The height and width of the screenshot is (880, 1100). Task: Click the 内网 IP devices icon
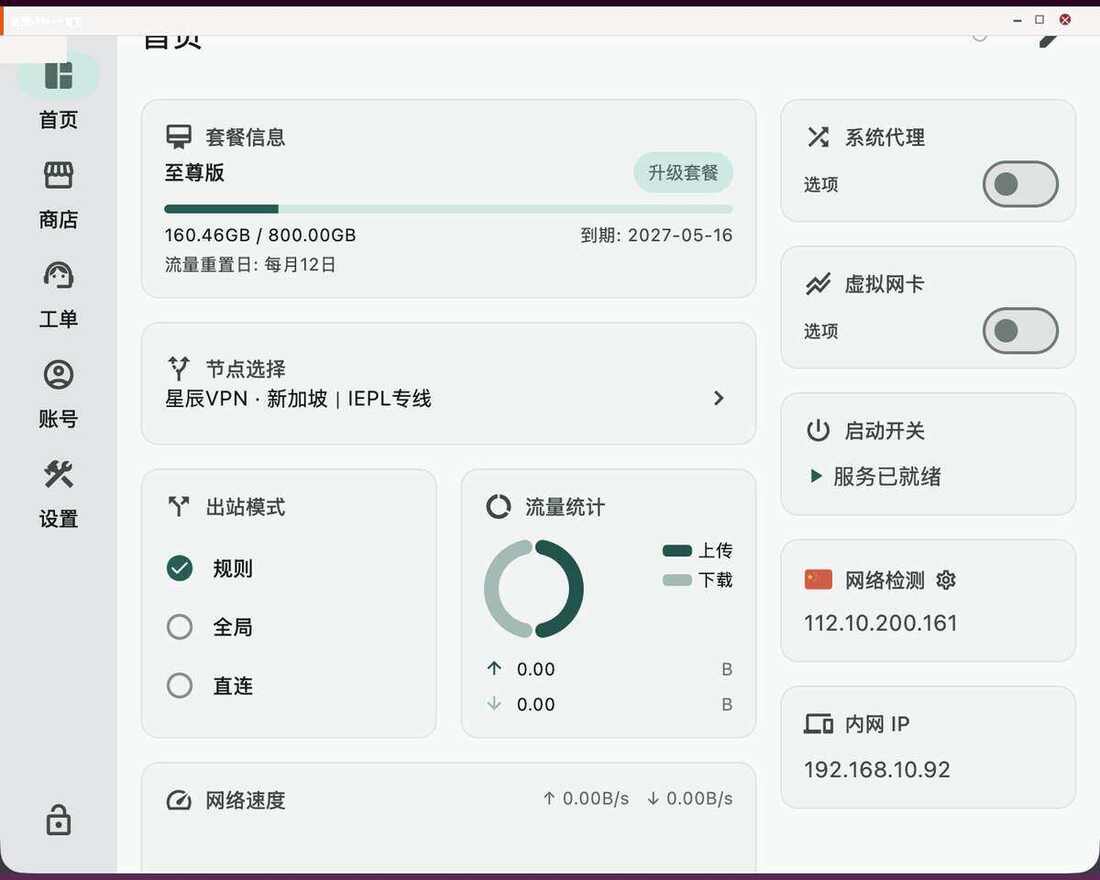pyautogui.click(x=818, y=724)
